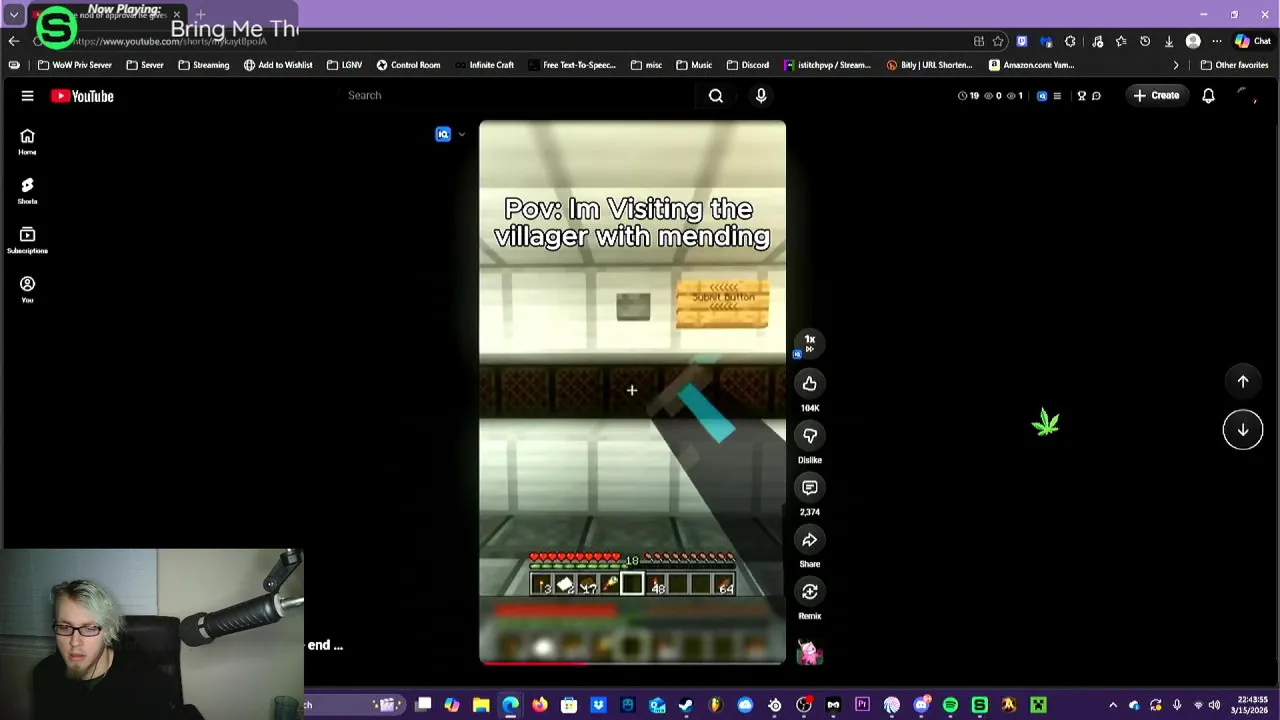This screenshot has height=720, width=1280.
Task: Expand the dropdown chevron next to IQ icon
Action: 461,135
